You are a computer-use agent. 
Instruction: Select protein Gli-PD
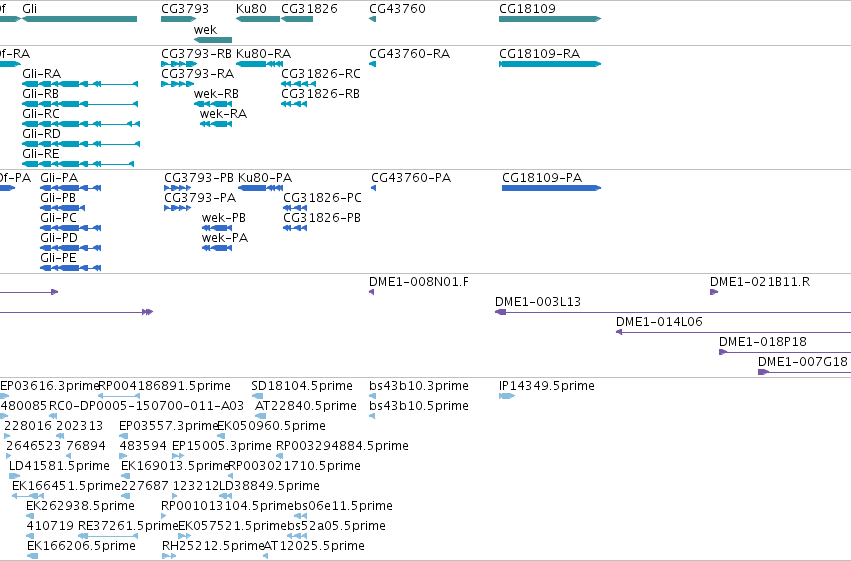tap(71, 248)
